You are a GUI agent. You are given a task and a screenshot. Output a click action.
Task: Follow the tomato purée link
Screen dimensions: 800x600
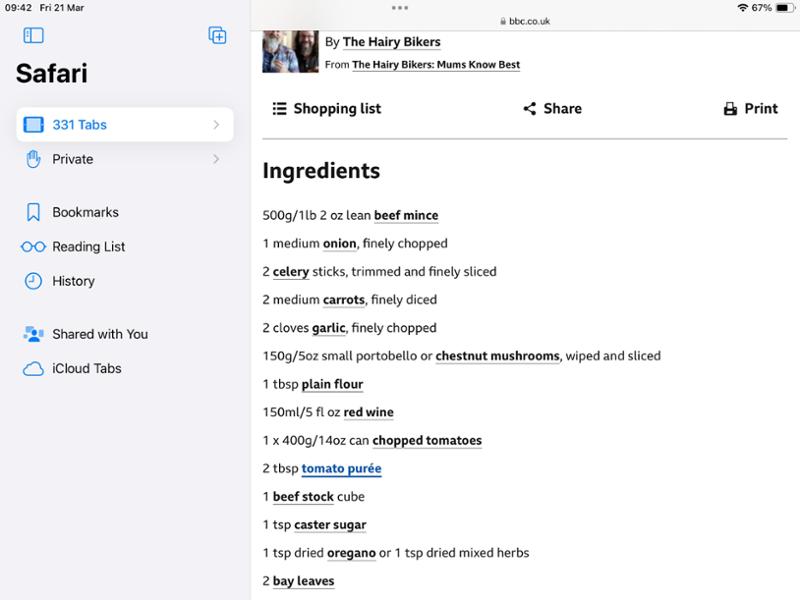(341, 468)
